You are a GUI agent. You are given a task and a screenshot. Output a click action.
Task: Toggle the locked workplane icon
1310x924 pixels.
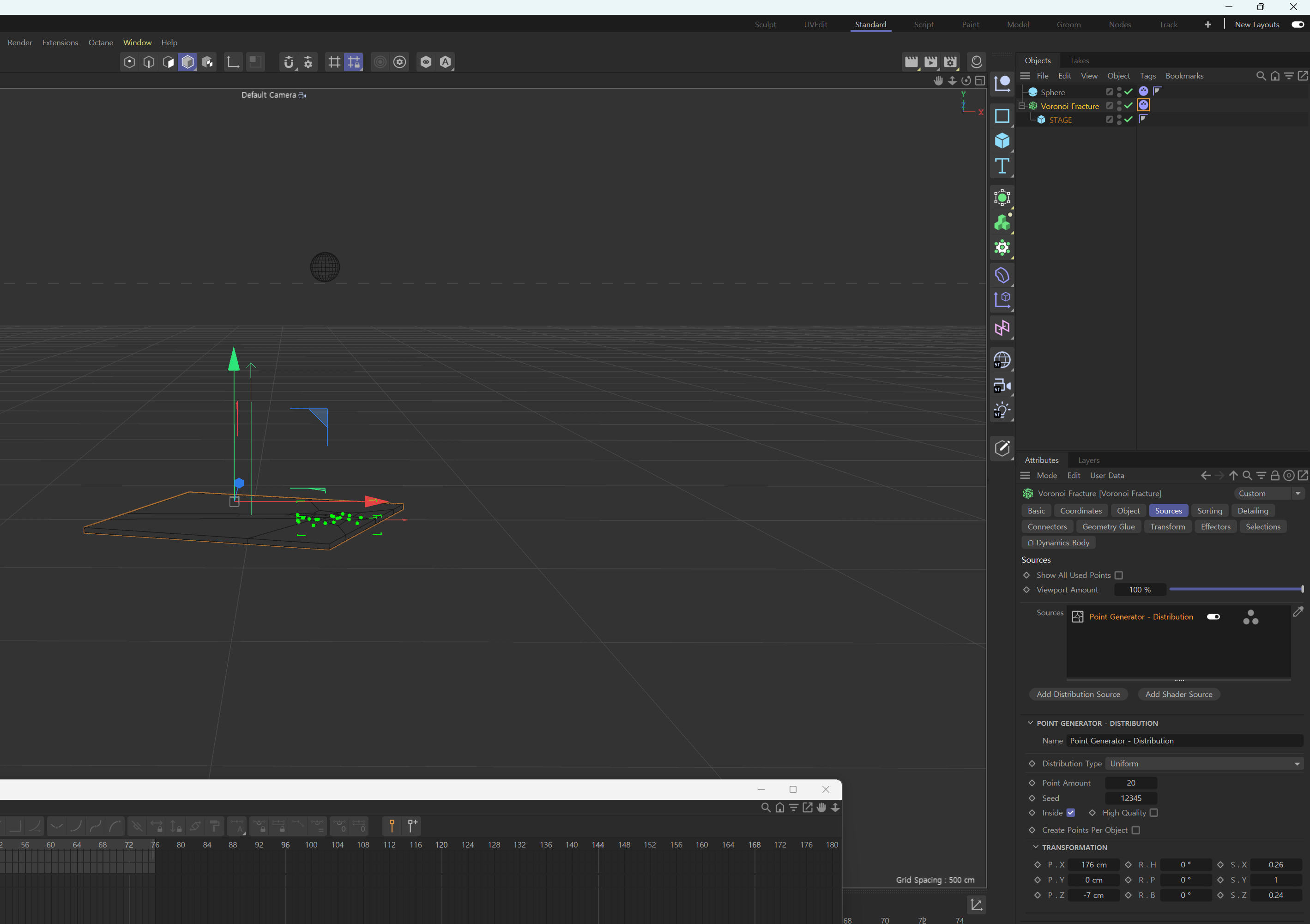pyautogui.click(x=354, y=62)
